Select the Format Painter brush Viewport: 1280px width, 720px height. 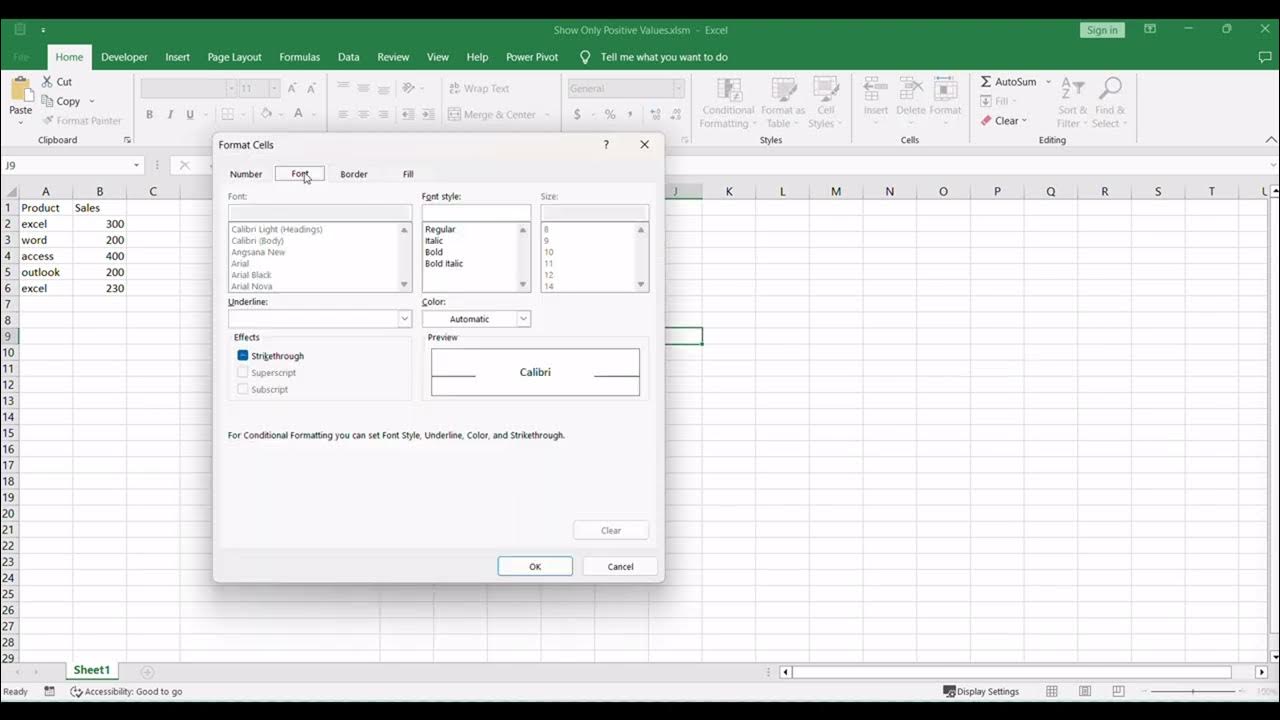pyautogui.click(x=47, y=120)
